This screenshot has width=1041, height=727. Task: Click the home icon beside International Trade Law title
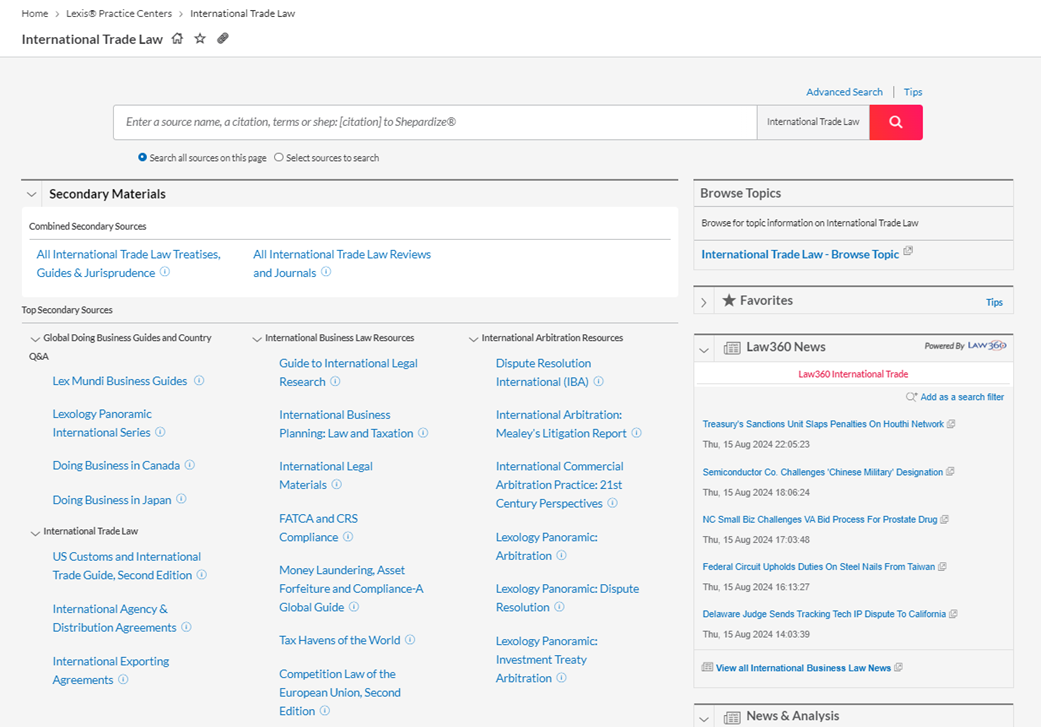coord(177,39)
